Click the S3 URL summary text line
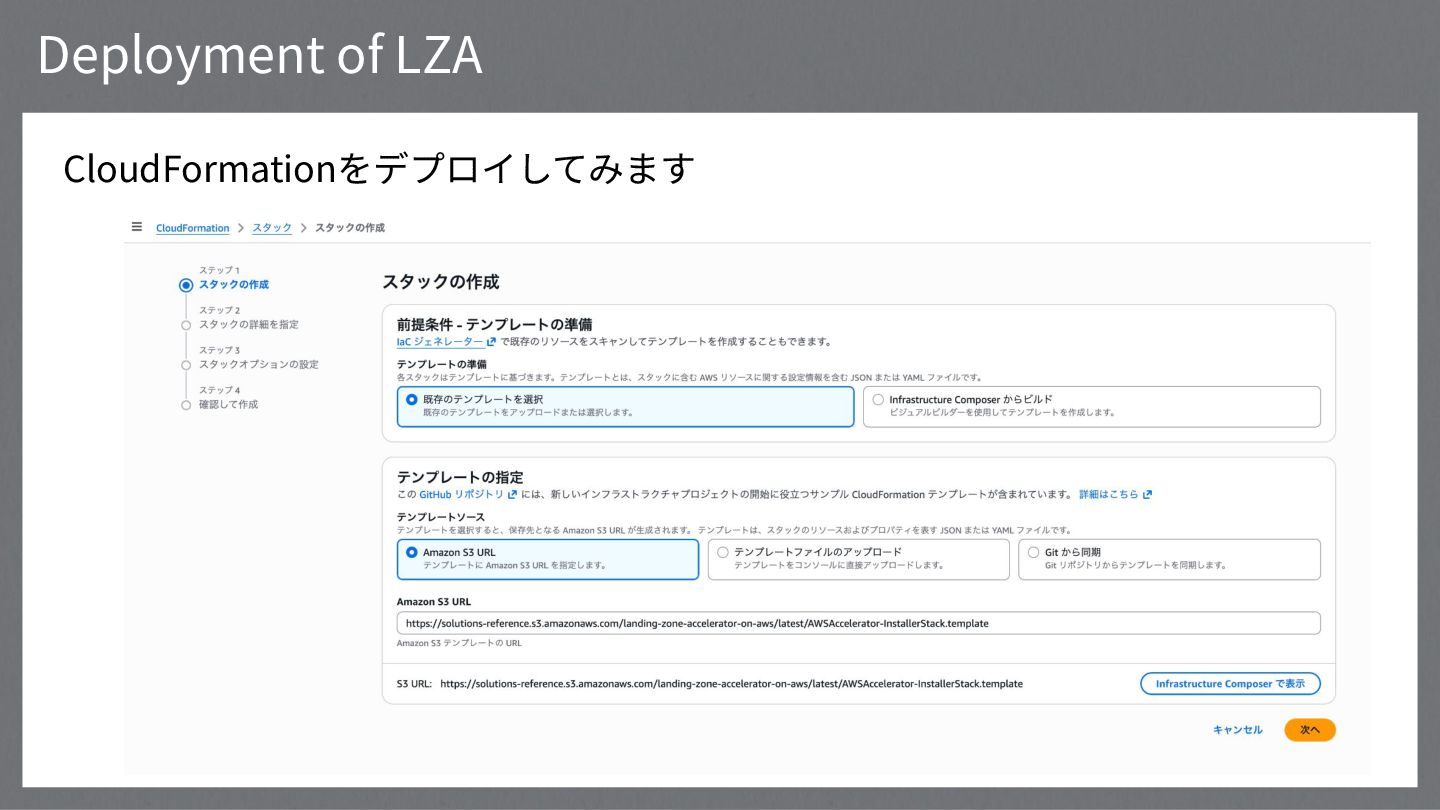Image resolution: width=1440 pixels, height=810 pixels. point(709,684)
